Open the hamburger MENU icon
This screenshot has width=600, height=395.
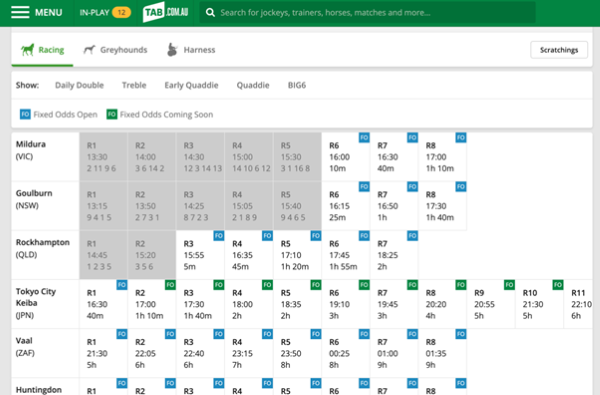pyautogui.click(x=20, y=12)
